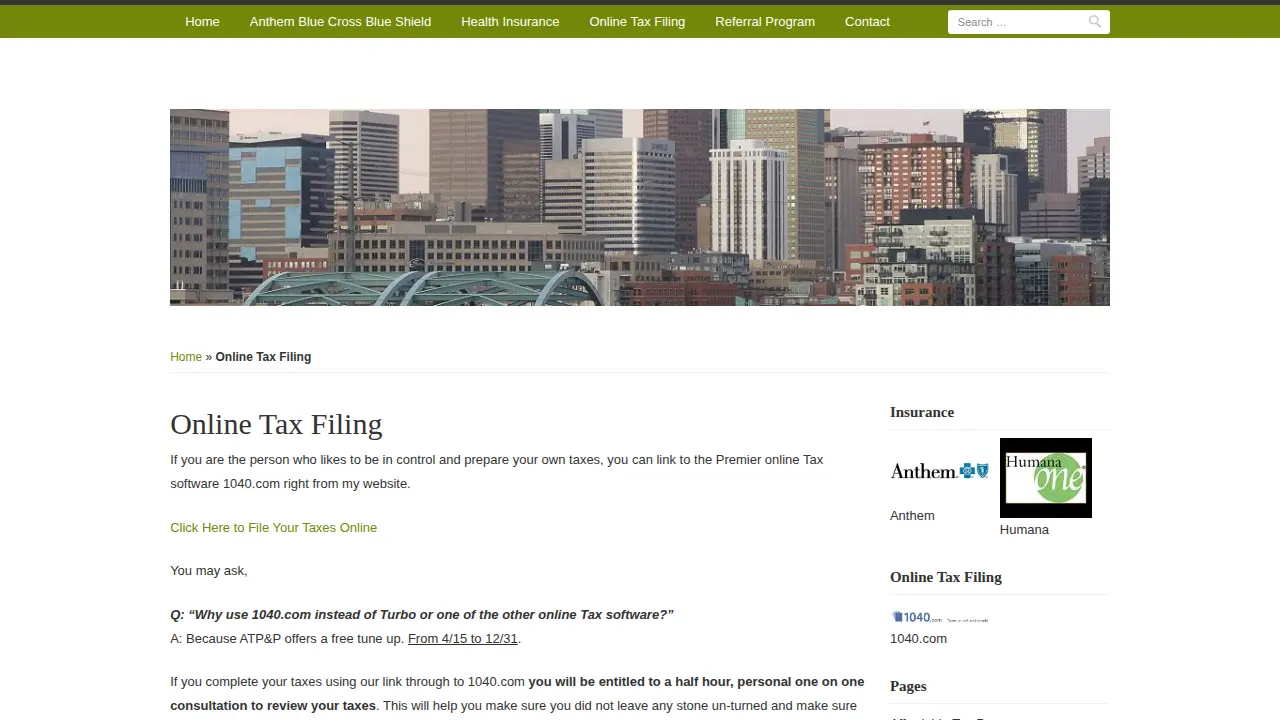Navigate to the Contact page
1280x720 pixels.
tap(867, 22)
